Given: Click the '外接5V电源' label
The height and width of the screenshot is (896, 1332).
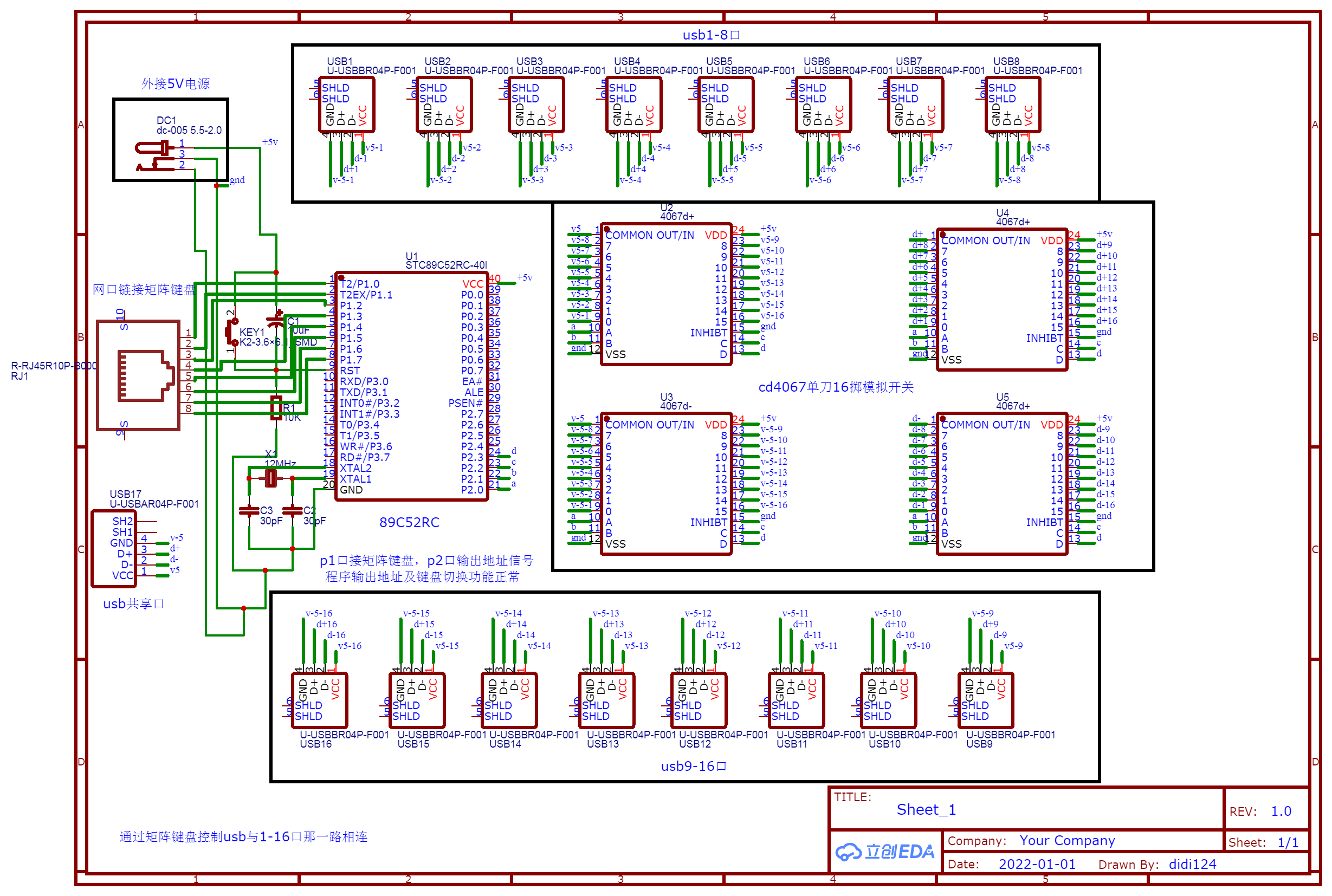Looking at the screenshot, I should click(x=176, y=84).
